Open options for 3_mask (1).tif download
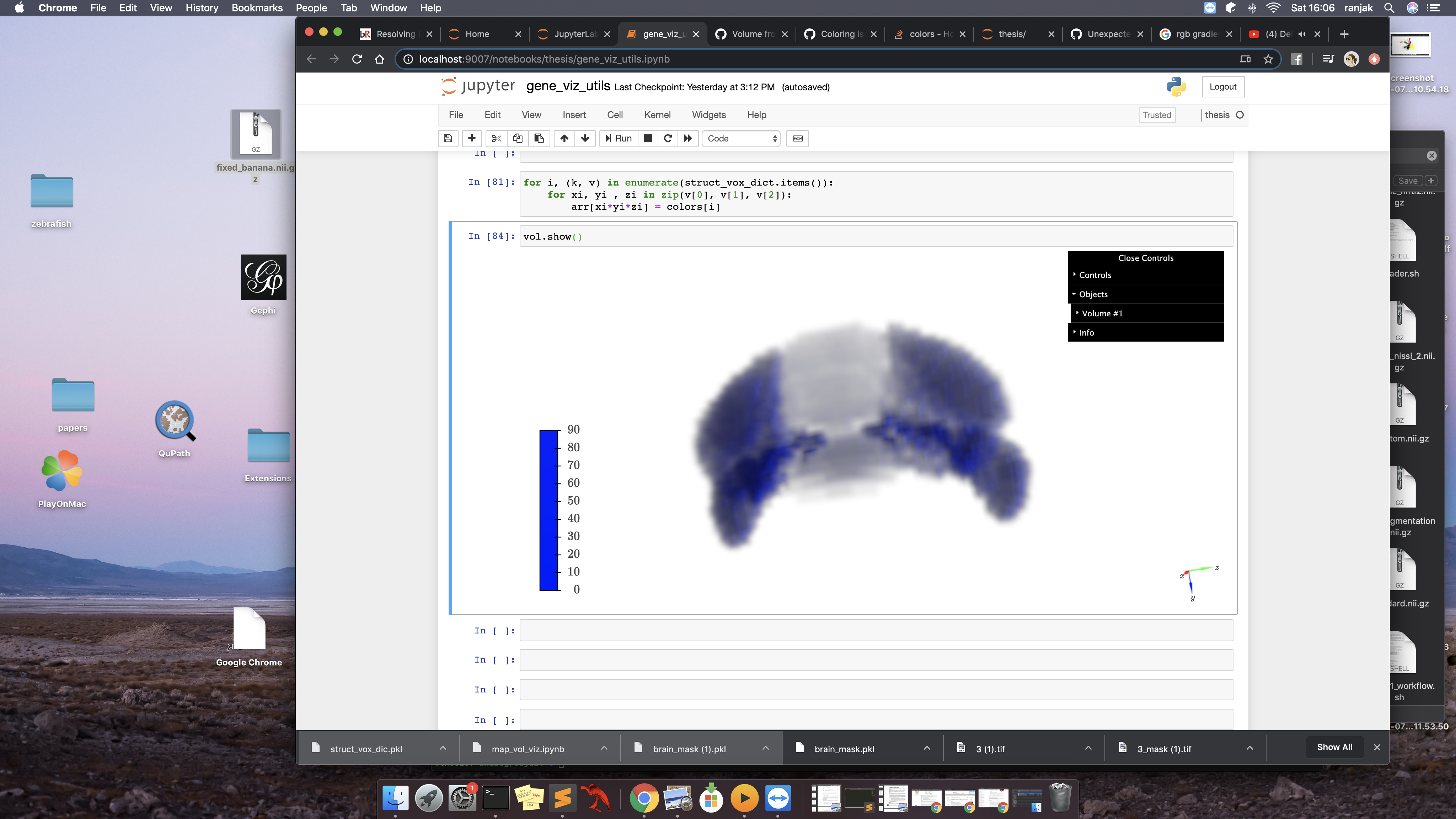 click(x=1249, y=748)
